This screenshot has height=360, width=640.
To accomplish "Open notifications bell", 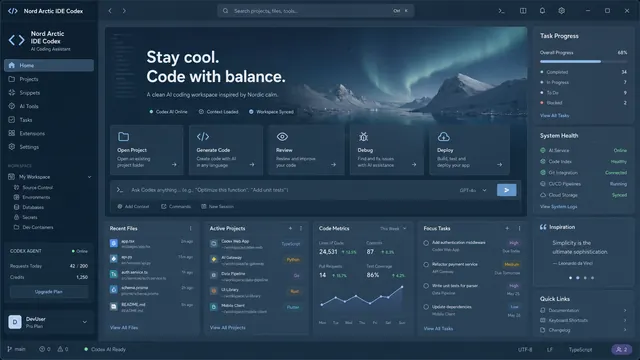I will point(542,11).
